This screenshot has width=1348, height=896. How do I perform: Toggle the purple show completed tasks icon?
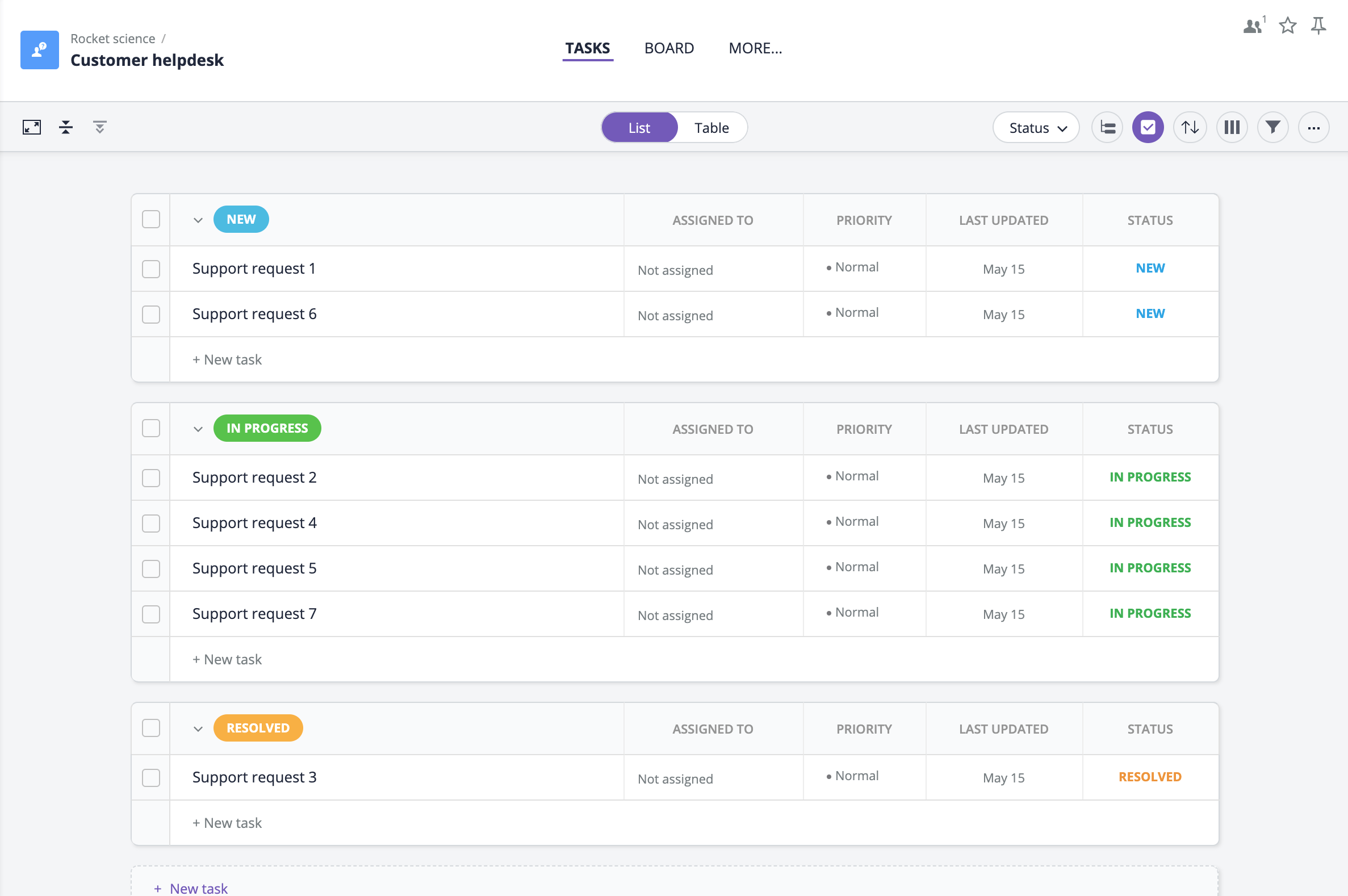(x=1148, y=127)
